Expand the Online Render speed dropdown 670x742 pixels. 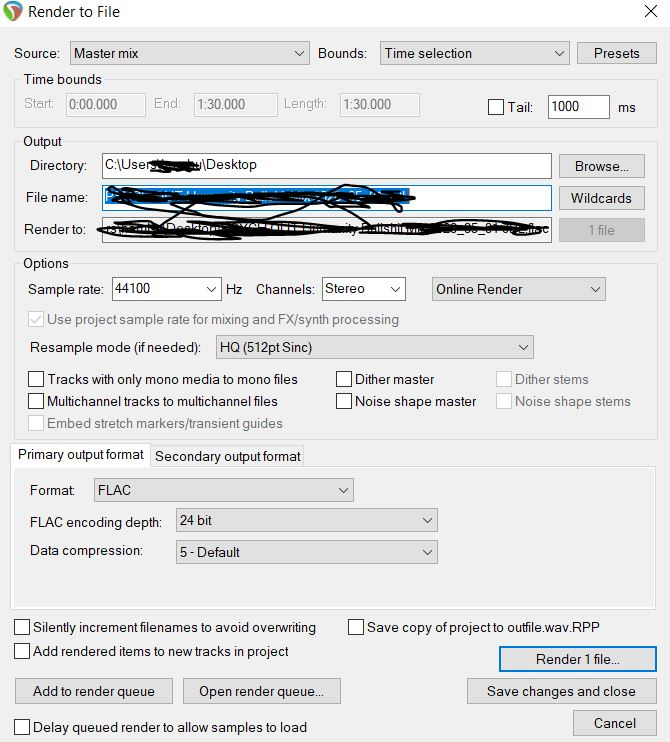519,289
